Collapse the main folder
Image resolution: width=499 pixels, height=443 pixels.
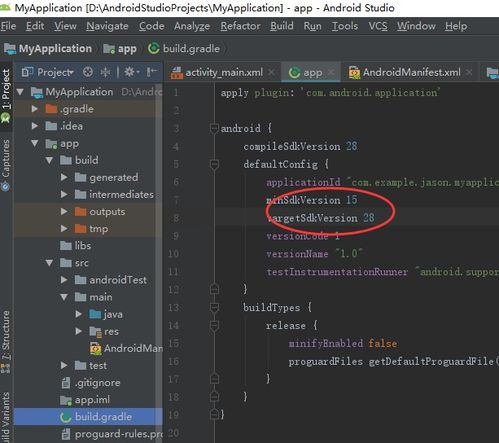coord(64,297)
